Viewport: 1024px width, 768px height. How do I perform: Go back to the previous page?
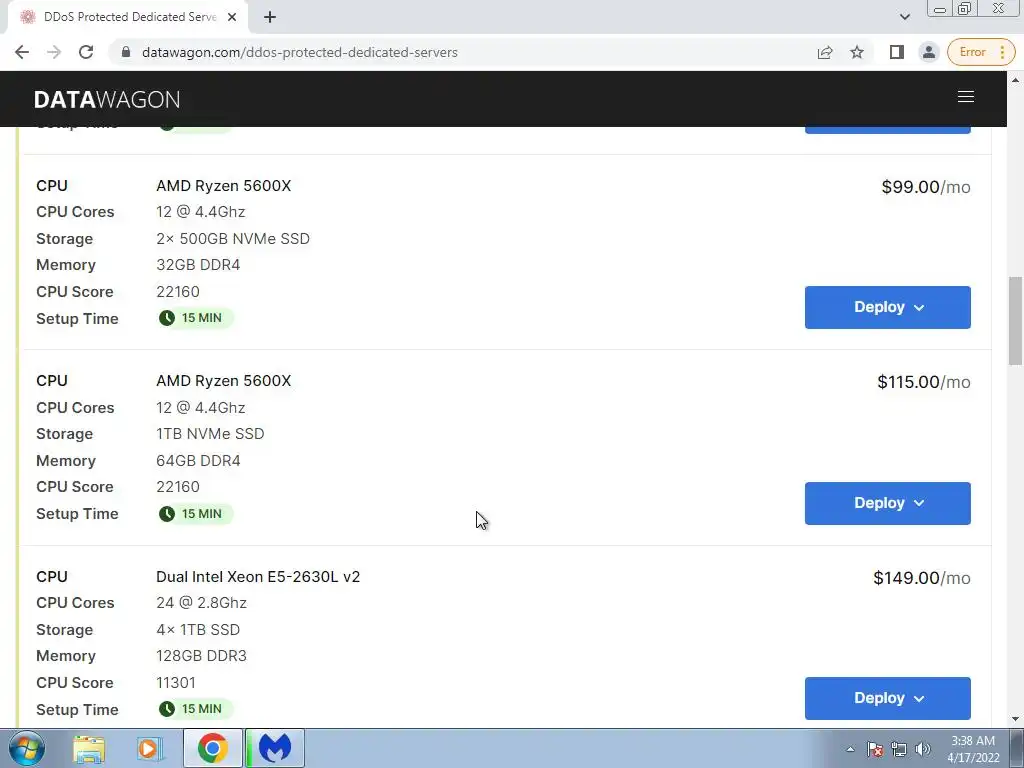pyautogui.click(x=22, y=52)
